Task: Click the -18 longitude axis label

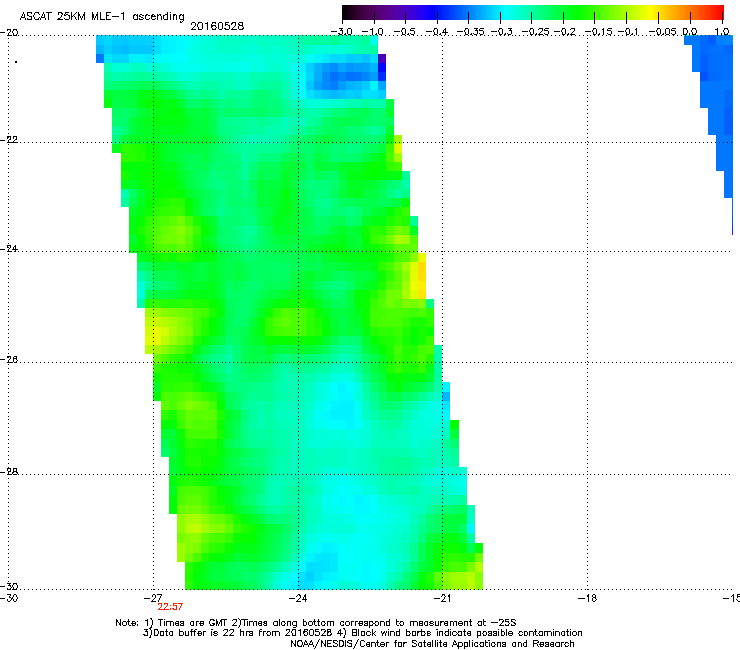Action: pos(587,598)
